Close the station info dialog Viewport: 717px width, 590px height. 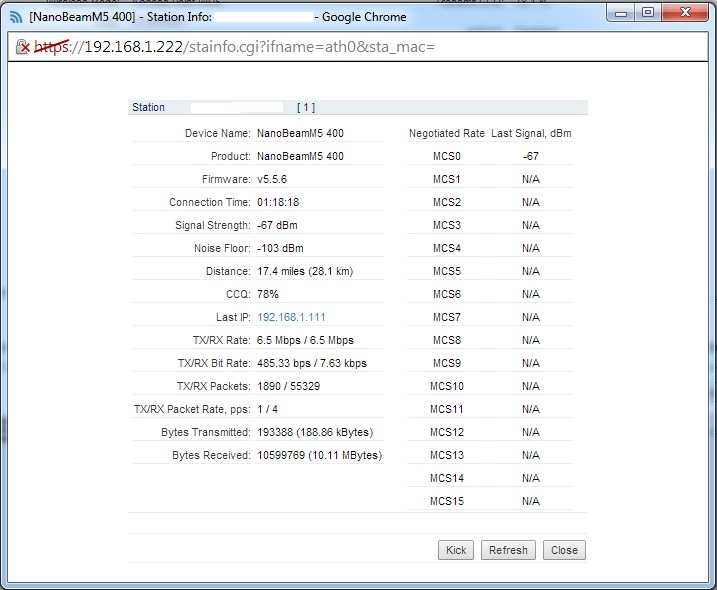click(564, 550)
